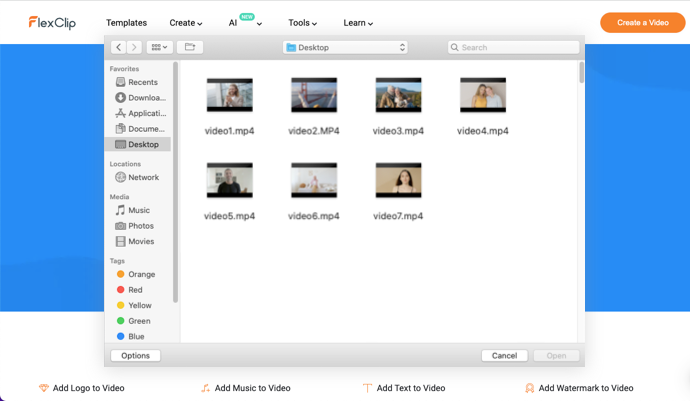Click the Downloads arrow icon
The width and height of the screenshot is (690, 401).
pos(120,97)
